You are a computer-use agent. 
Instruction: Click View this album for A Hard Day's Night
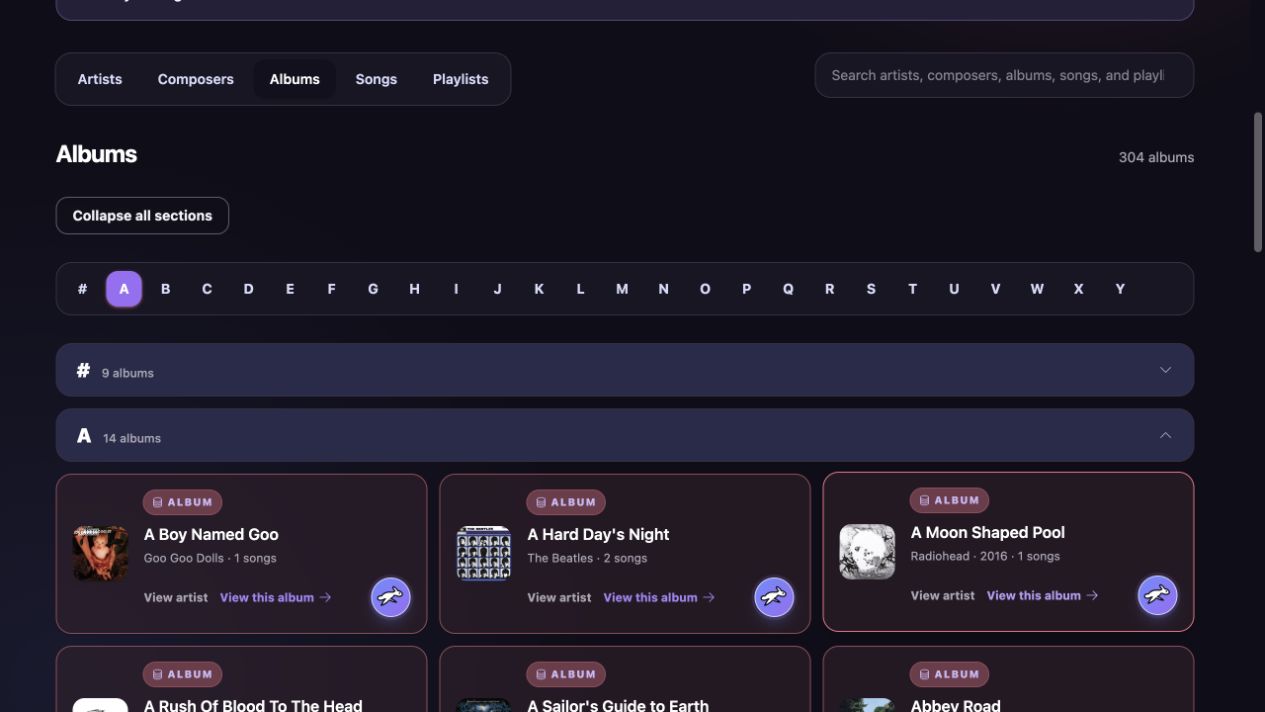(x=659, y=597)
